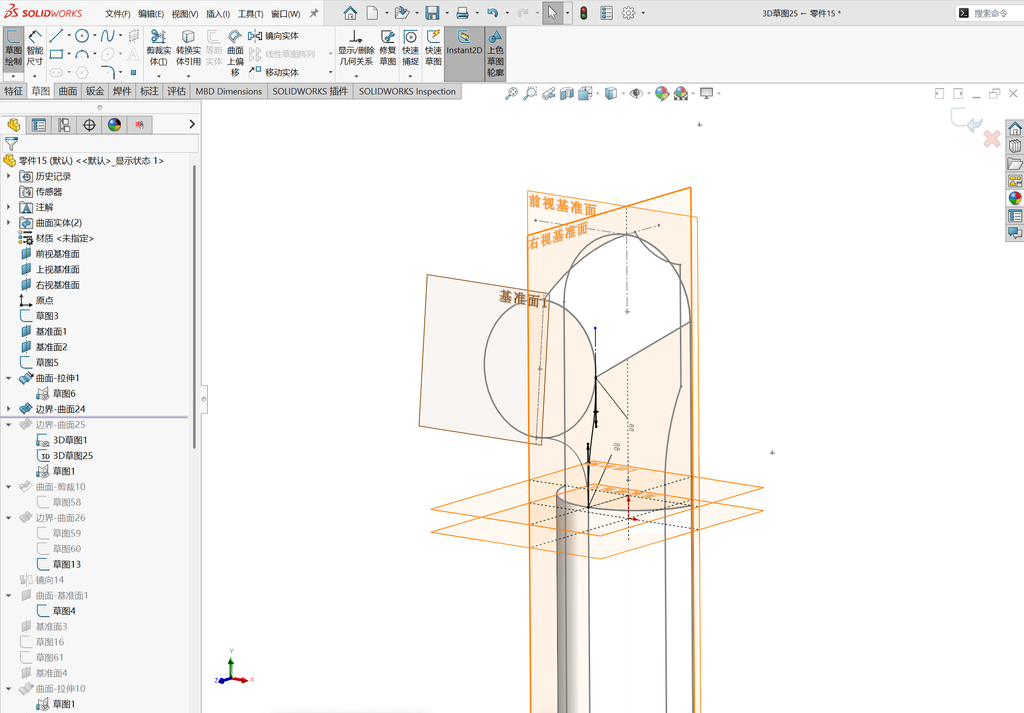The width and height of the screenshot is (1024, 713).
Task: Collapse the 边界-曲面25 node
Action: coord(8,424)
